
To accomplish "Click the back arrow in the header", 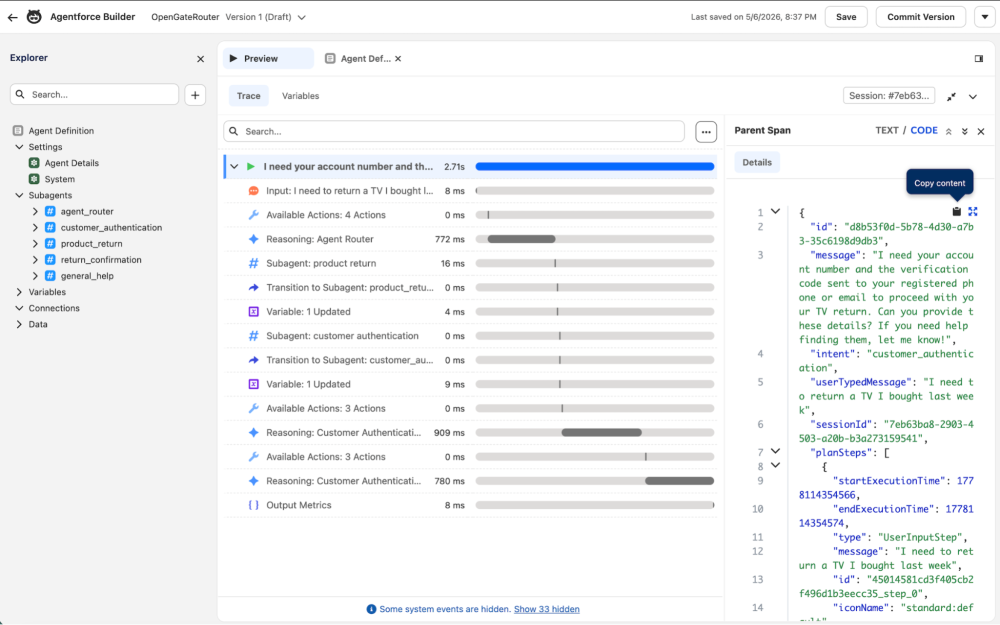I will point(12,17).
